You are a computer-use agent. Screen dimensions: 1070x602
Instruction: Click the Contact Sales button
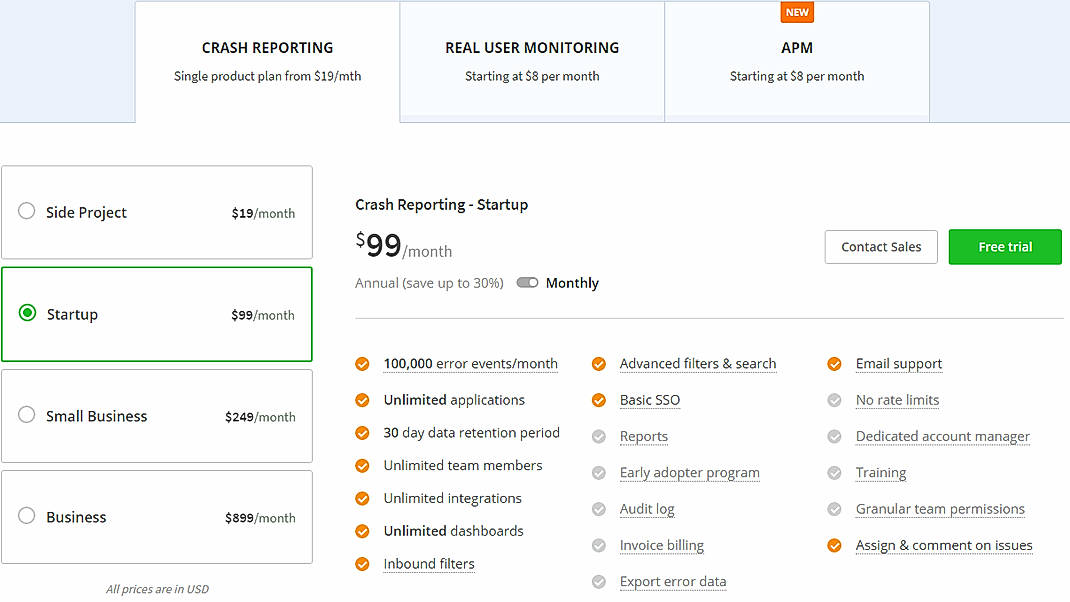tap(880, 246)
